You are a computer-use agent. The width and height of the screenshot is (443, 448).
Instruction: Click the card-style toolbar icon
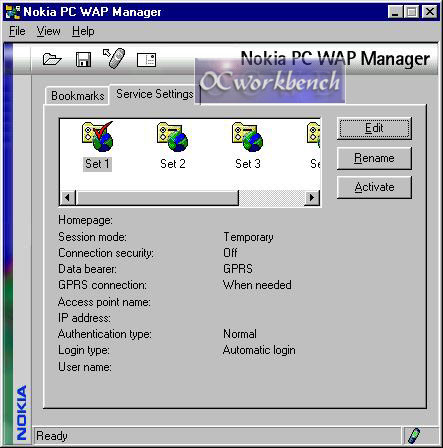tap(146, 60)
